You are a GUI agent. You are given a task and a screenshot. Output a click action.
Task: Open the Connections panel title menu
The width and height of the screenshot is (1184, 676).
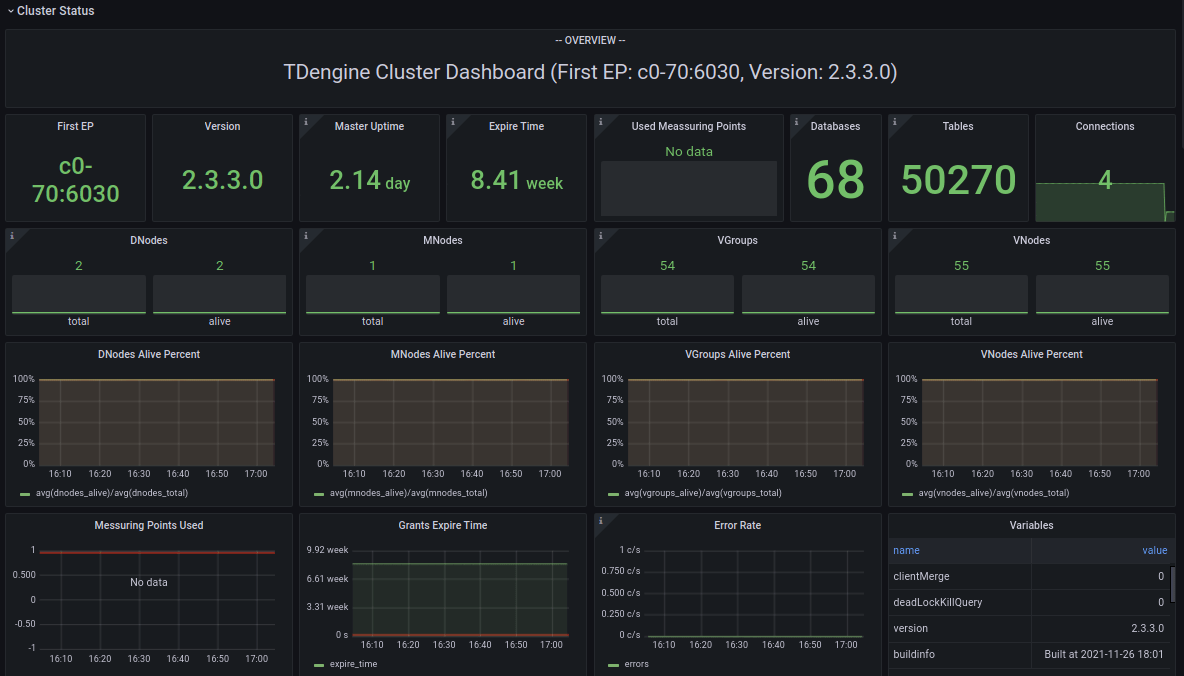[x=1105, y=126]
